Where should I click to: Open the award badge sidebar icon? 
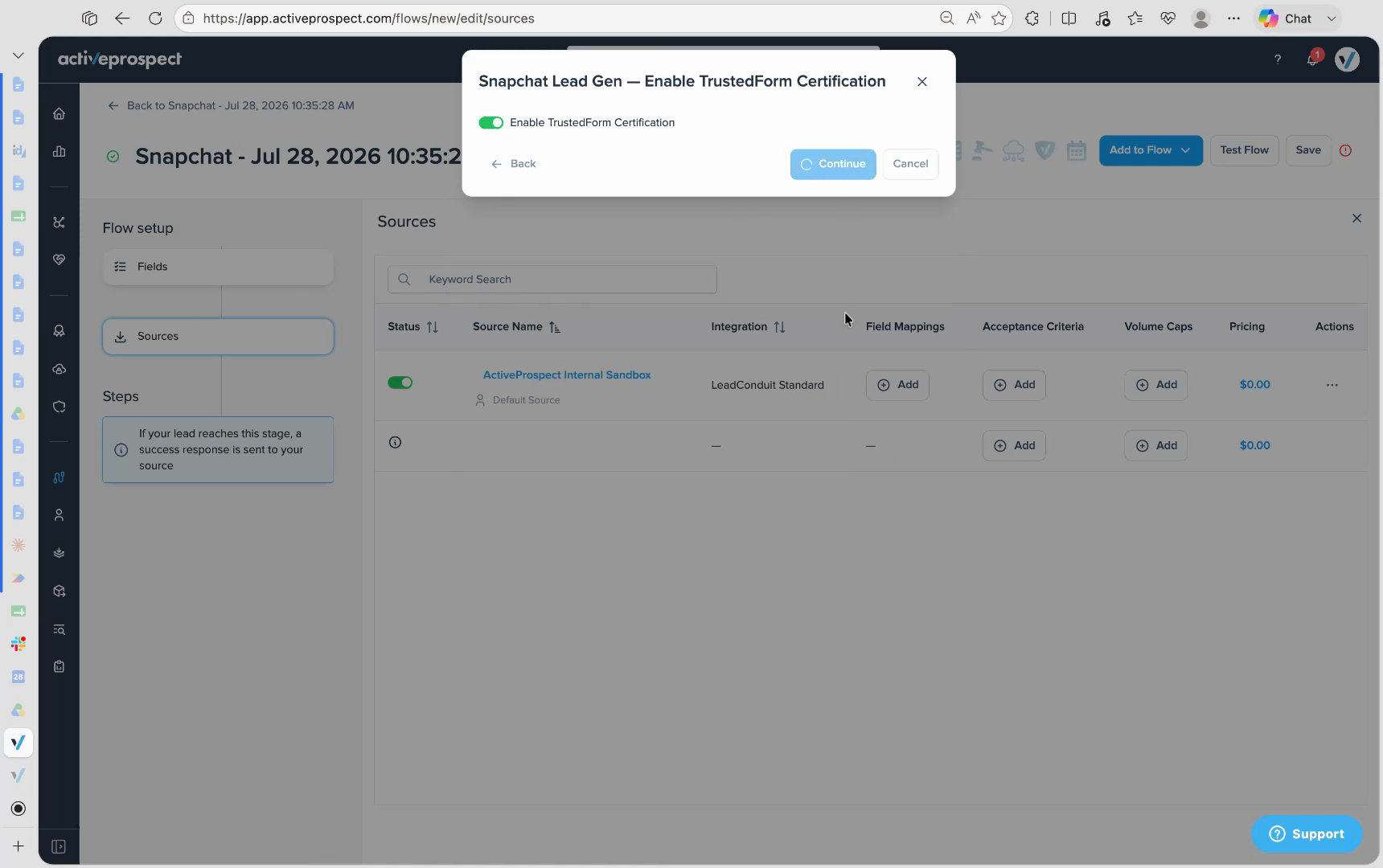[59, 331]
